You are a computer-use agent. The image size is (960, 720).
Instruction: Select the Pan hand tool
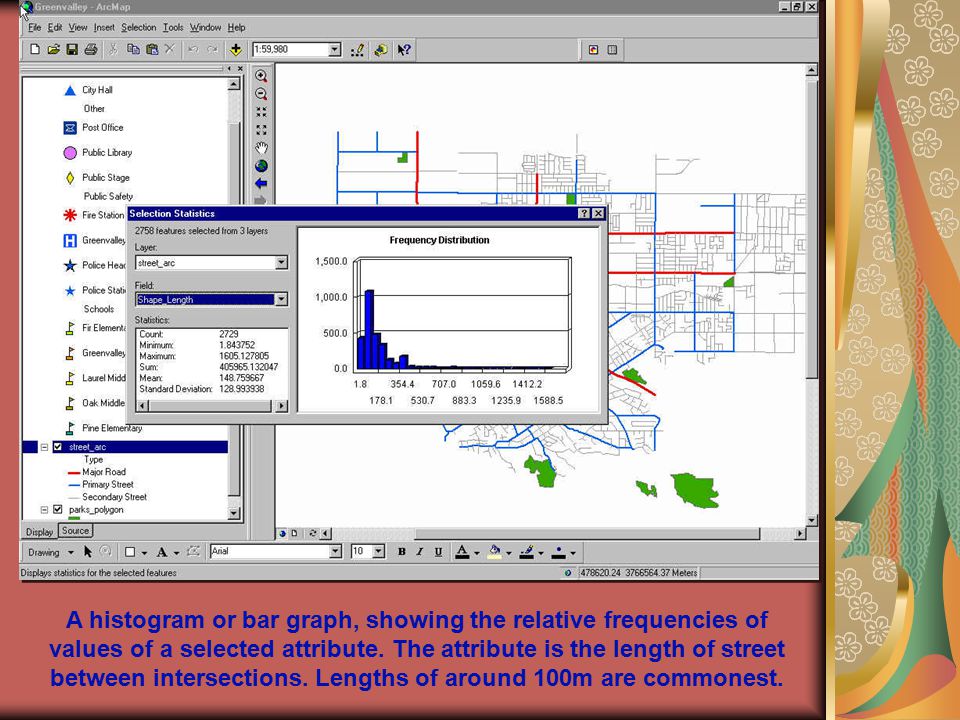point(261,148)
